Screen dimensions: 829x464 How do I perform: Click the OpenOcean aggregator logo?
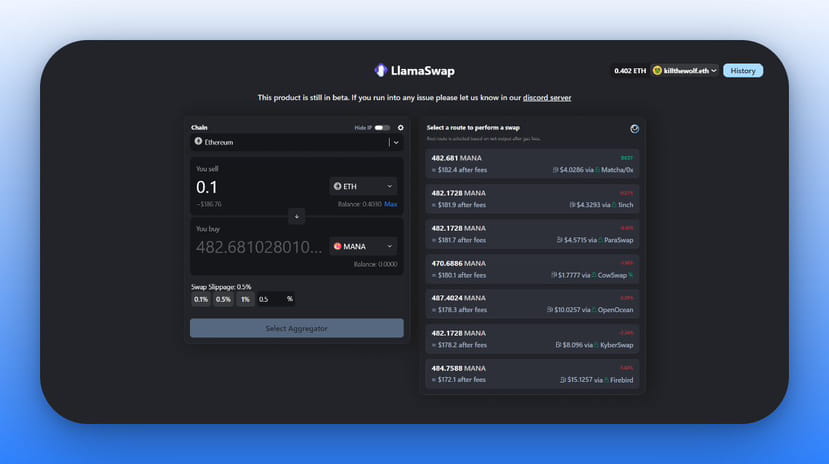[594, 310]
